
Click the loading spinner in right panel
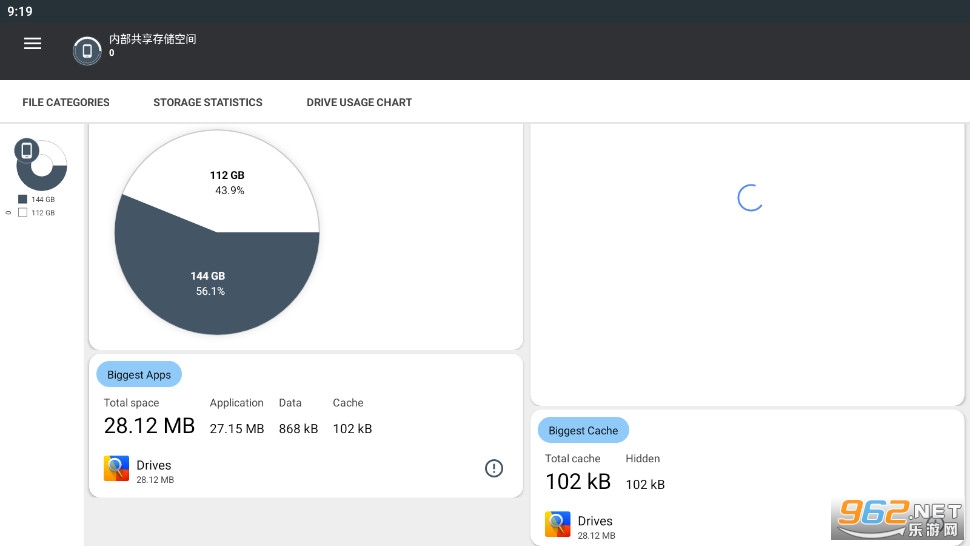click(x=750, y=198)
